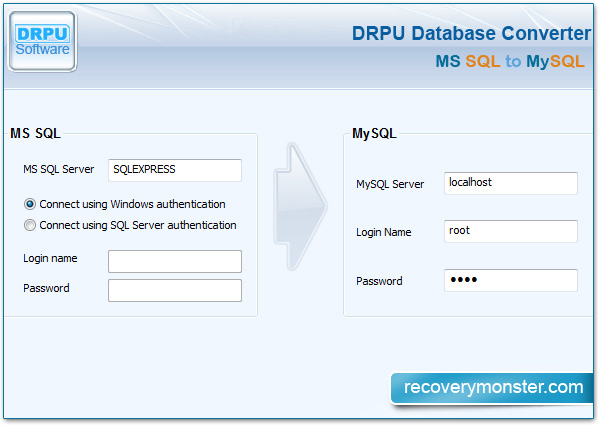Click the Login Name label in MySQL group
This screenshot has width=598, height=425.
pyautogui.click(x=384, y=232)
